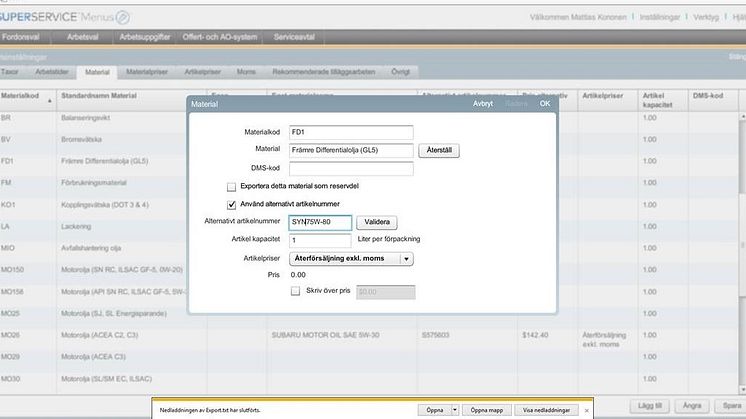Open the Fordonsval menu
Image resolution: width=746 pixels, height=419 pixels.
(20, 37)
